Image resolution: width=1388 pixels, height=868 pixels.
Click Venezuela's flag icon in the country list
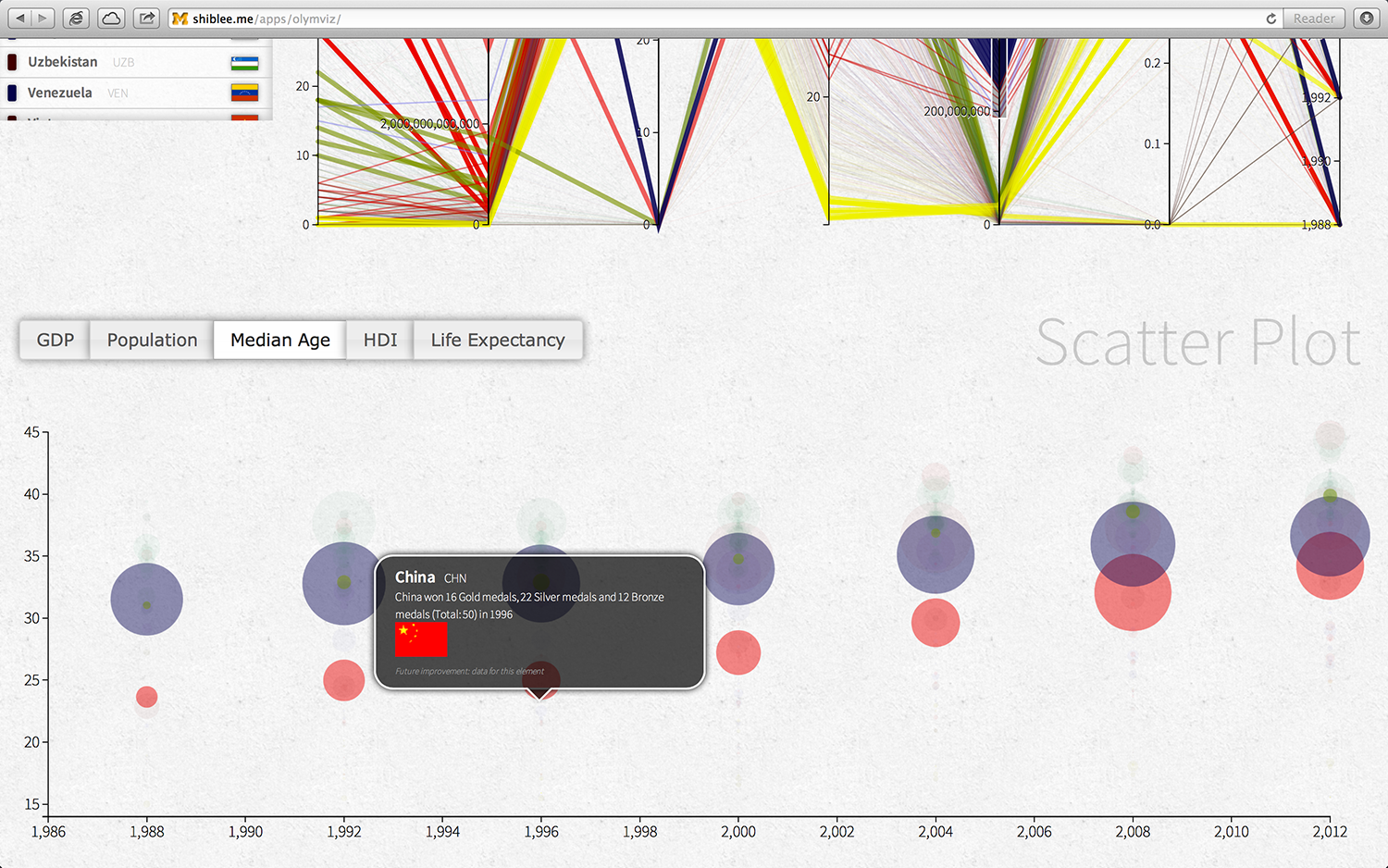point(243,93)
